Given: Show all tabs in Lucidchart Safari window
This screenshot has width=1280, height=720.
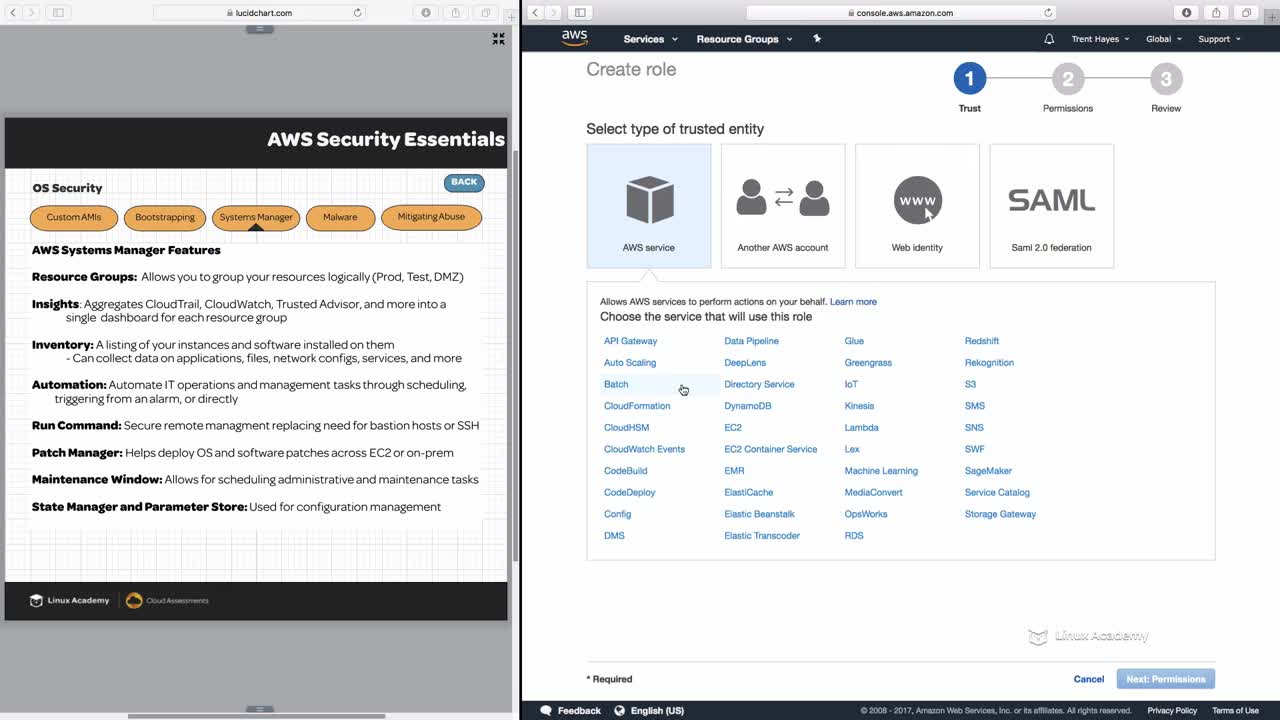Looking at the screenshot, I should click(486, 13).
